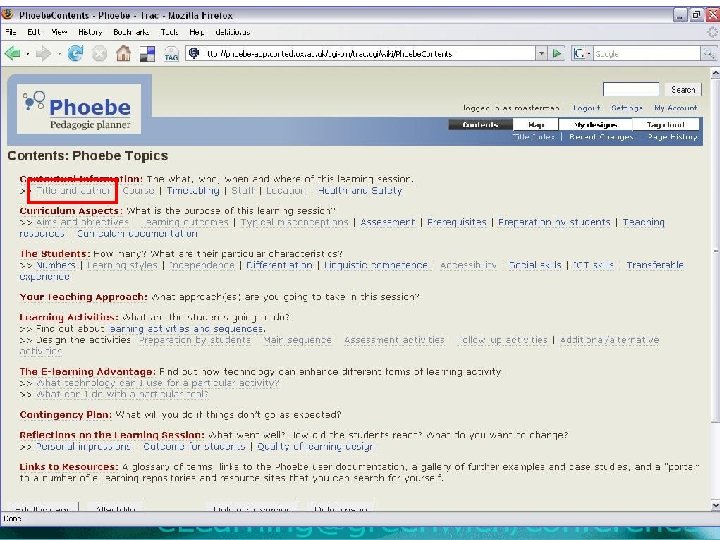
Task: Click the grey Forward arrow button
Action: pos(43,54)
